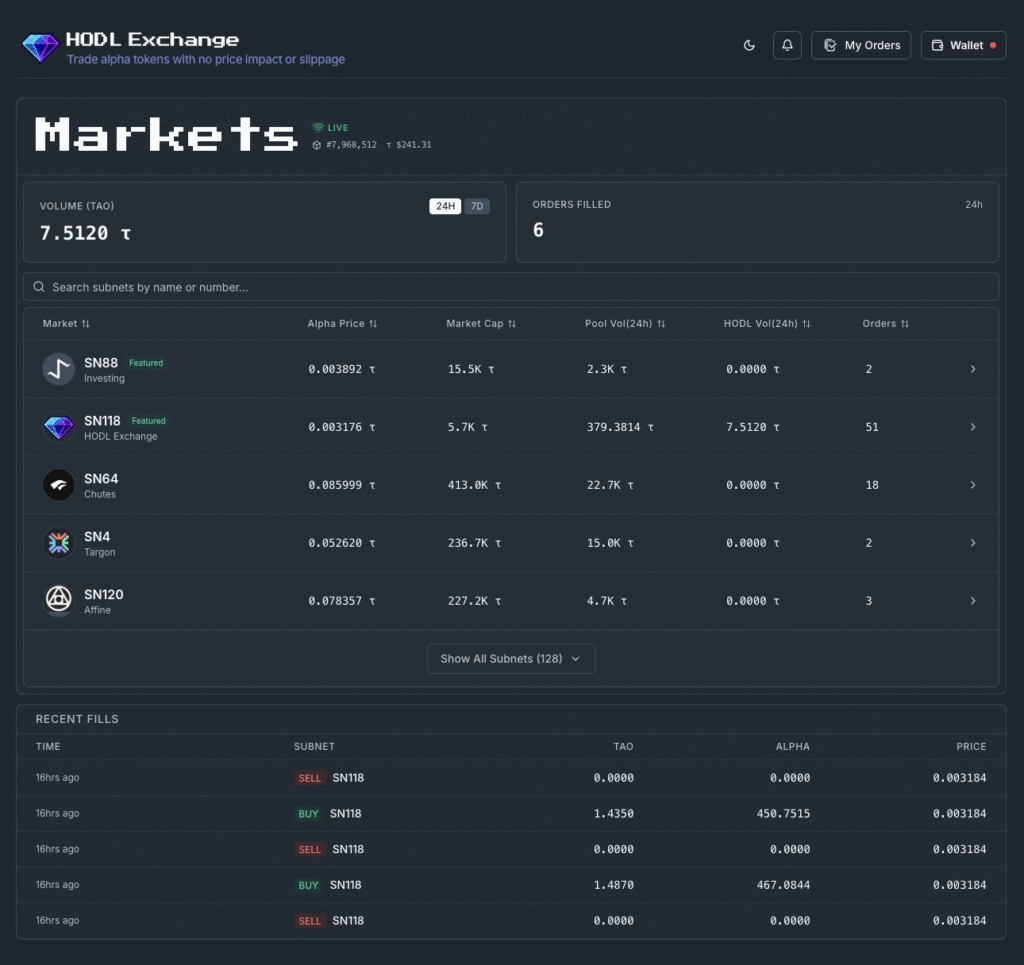The width and height of the screenshot is (1024, 965).
Task: Click the search magnifier icon
Action: pyautogui.click(x=39, y=287)
